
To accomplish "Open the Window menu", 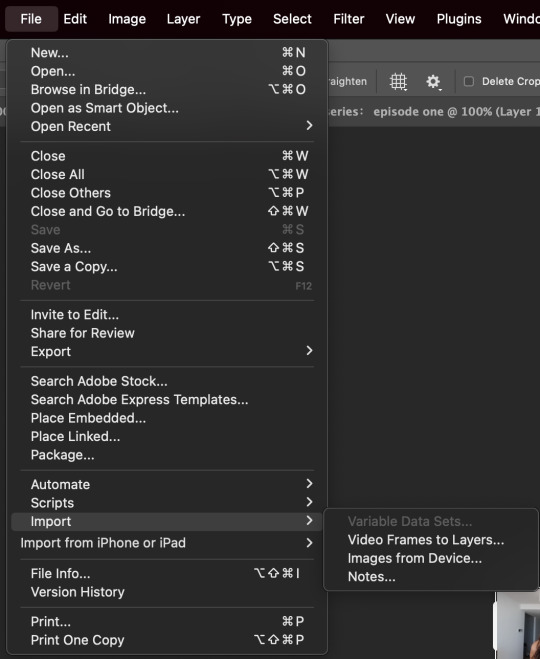I will click(522, 19).
